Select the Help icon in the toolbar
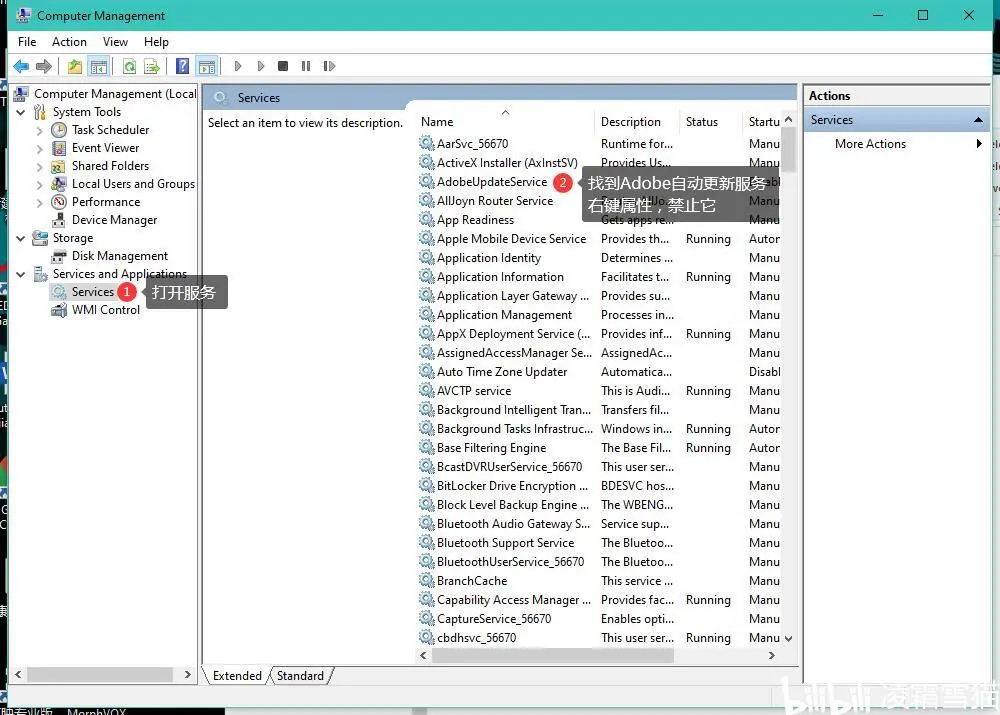This screenshot has width=1000, height=715. pos(183,66)
